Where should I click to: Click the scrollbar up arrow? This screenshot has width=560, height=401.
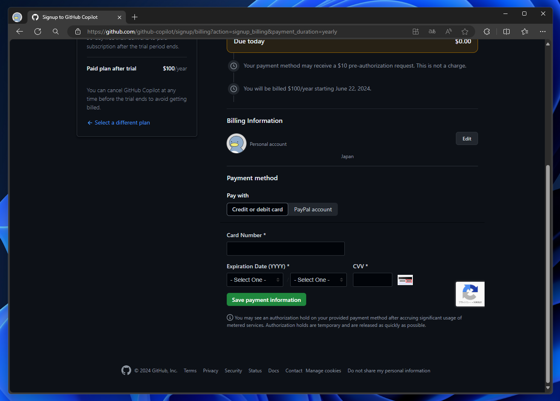tap(548, 44)
